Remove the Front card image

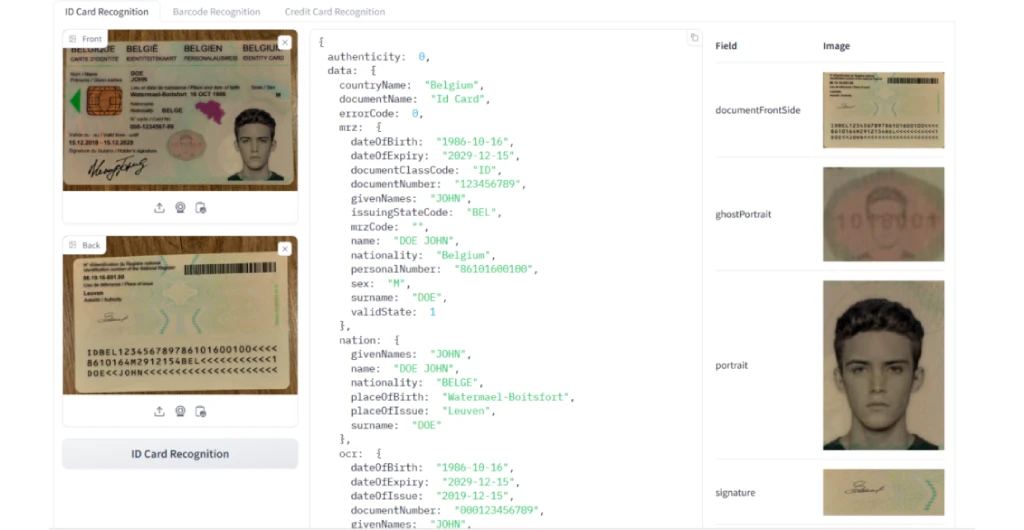point(285,42)
